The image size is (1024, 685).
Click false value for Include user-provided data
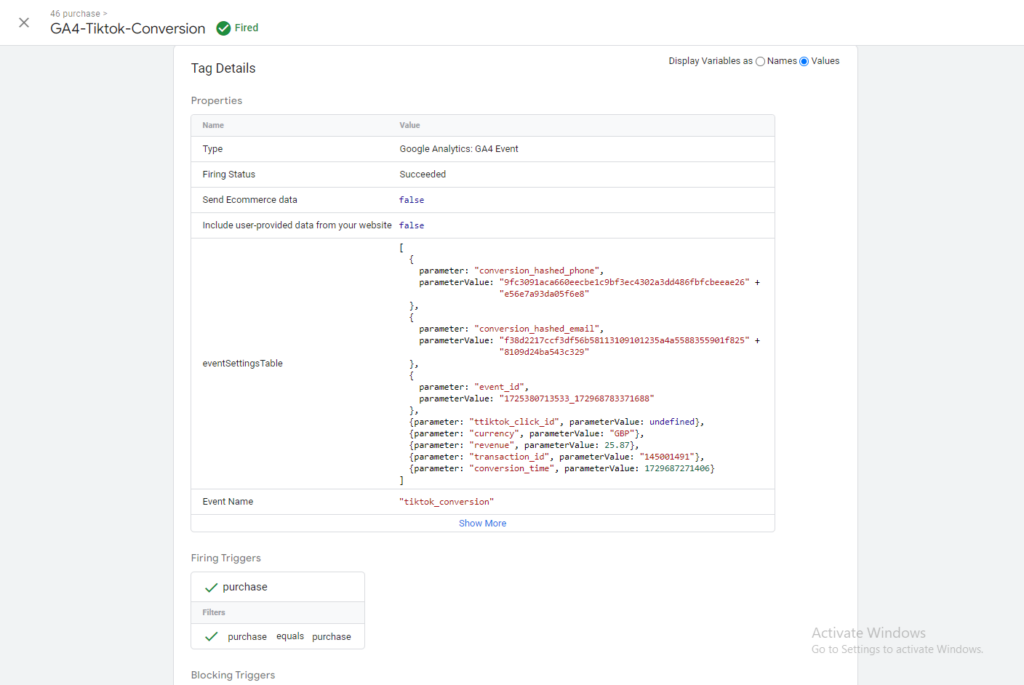(411, 226)
